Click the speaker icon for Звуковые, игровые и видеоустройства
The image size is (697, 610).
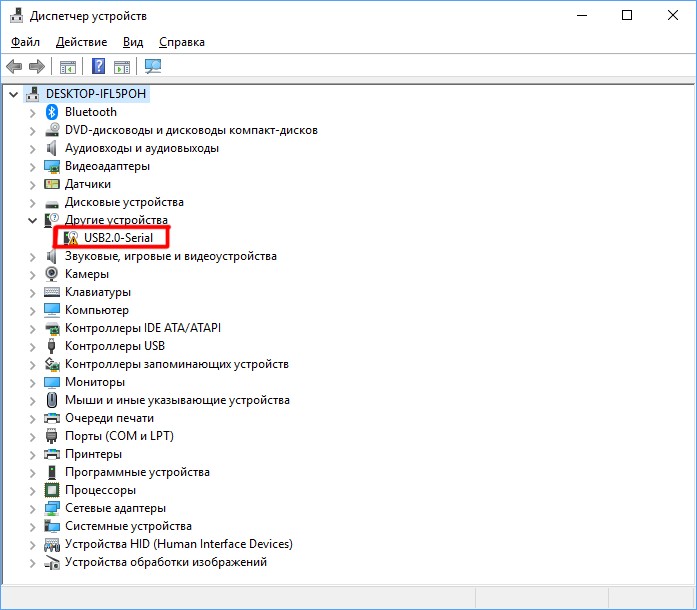point(52,256)
